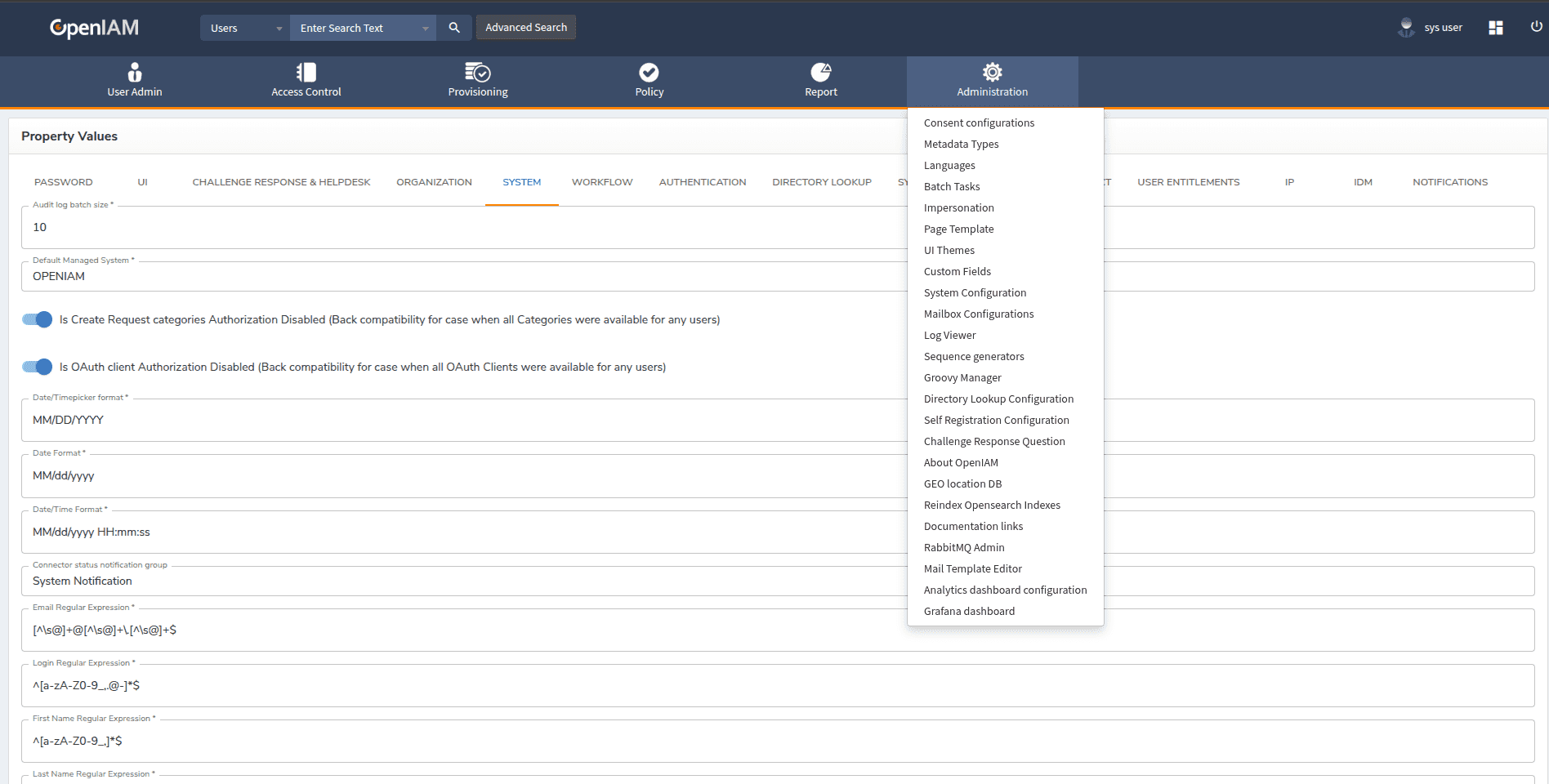The width and height of the screenshot is (1549, 784).
Task: Click the Date/Time Format field
Action: coord(778,532)
